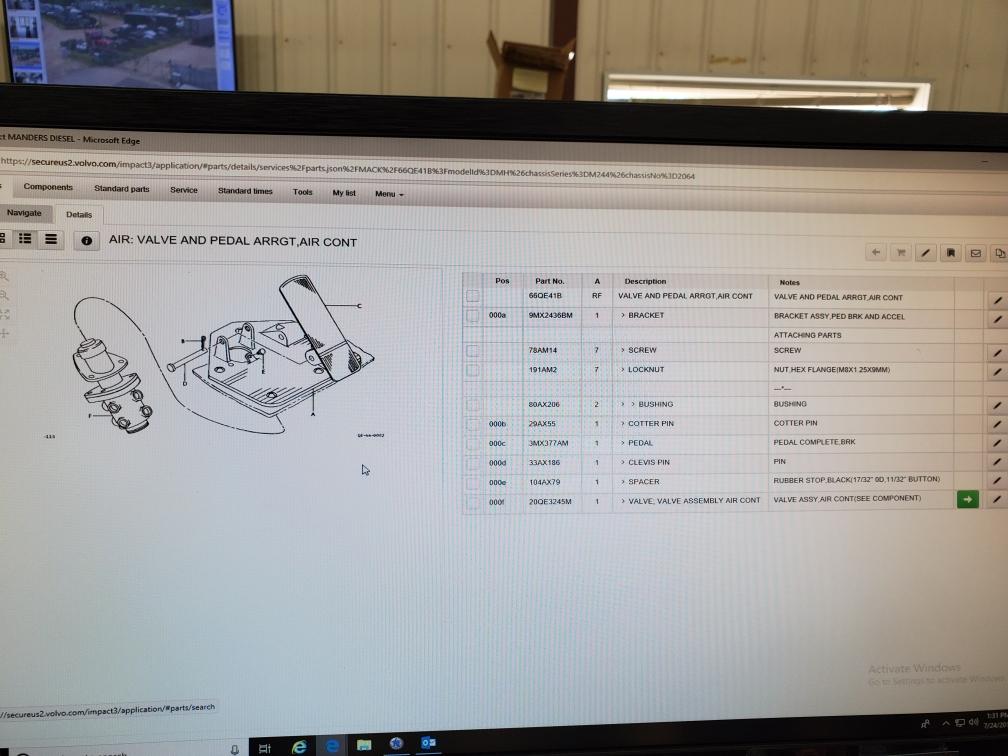
Task: Open the shopping cart toolbar icon
Action: 901,253
